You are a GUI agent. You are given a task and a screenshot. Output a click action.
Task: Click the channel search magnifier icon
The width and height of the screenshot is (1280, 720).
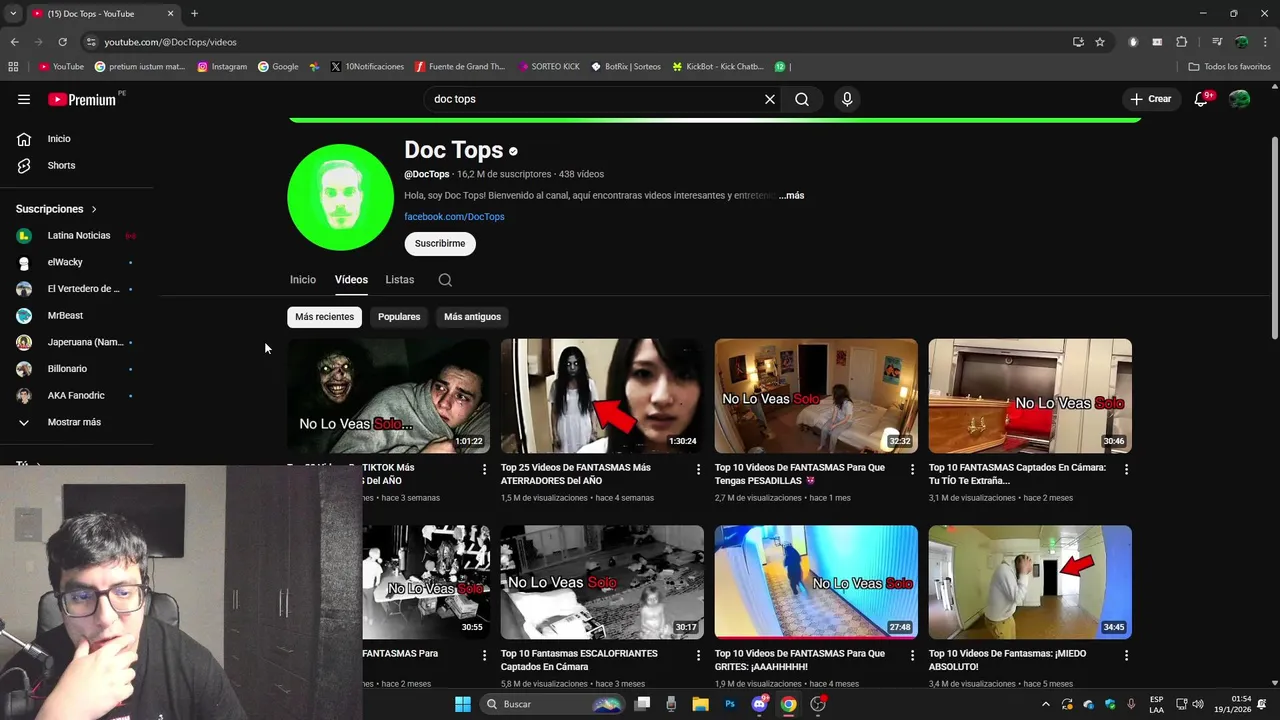click(445, 280)
